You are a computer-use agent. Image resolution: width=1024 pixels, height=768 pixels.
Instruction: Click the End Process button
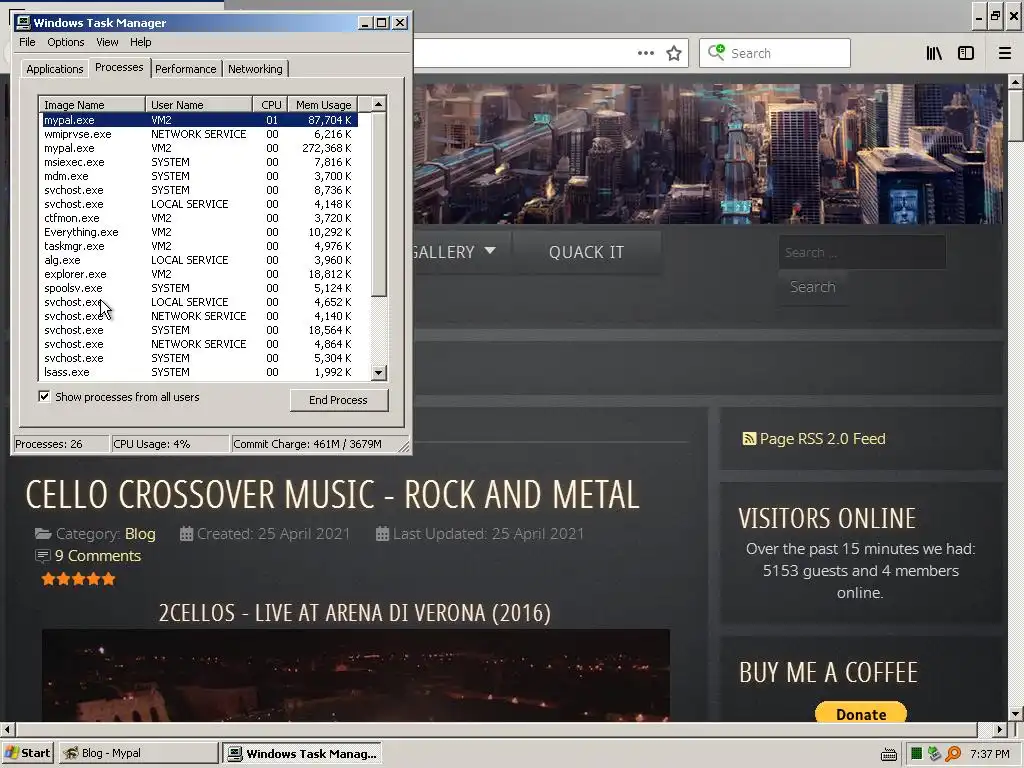338,400
